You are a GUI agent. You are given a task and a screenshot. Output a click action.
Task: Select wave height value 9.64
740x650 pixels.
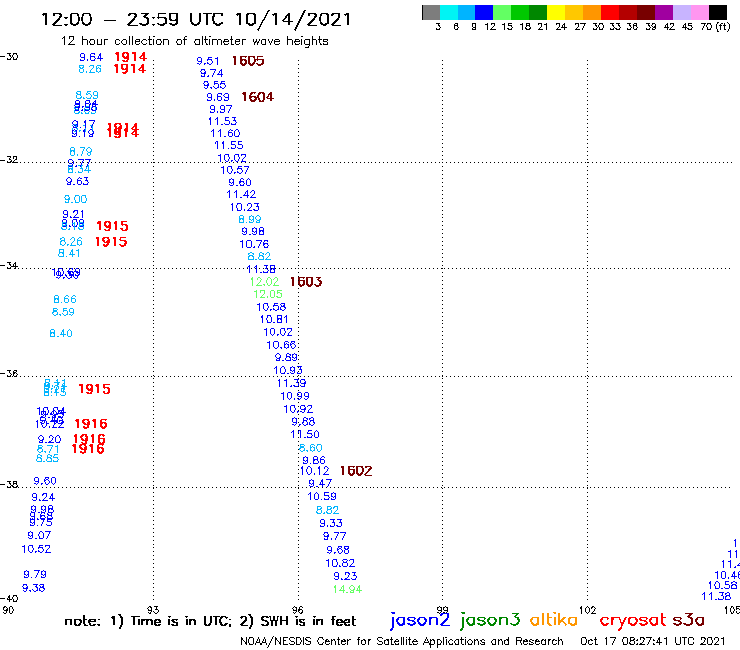(x=91, y=57)
